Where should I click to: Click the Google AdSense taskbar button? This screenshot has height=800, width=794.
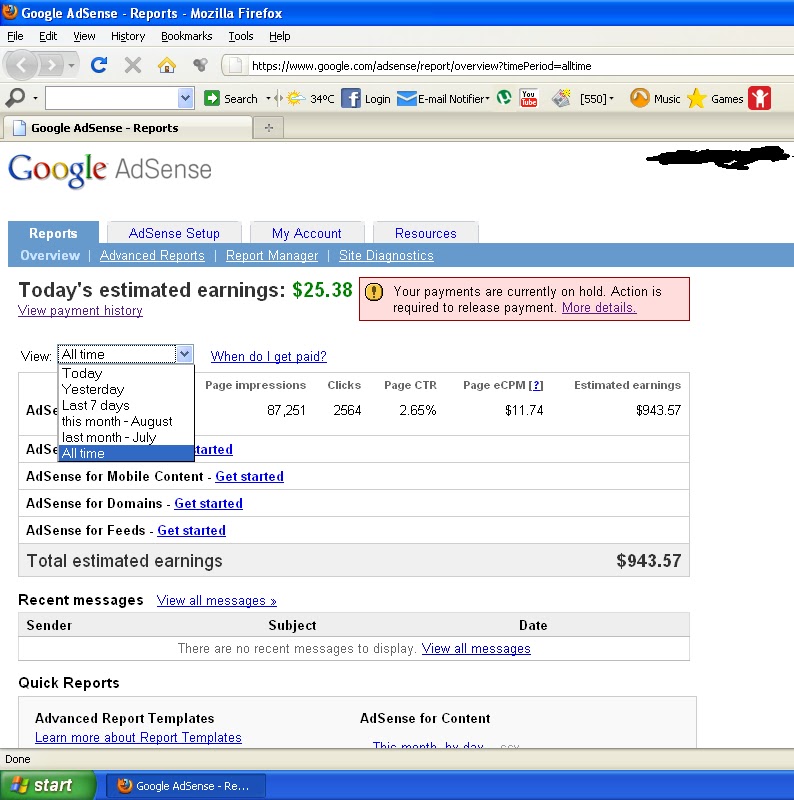tap(186, 786)
